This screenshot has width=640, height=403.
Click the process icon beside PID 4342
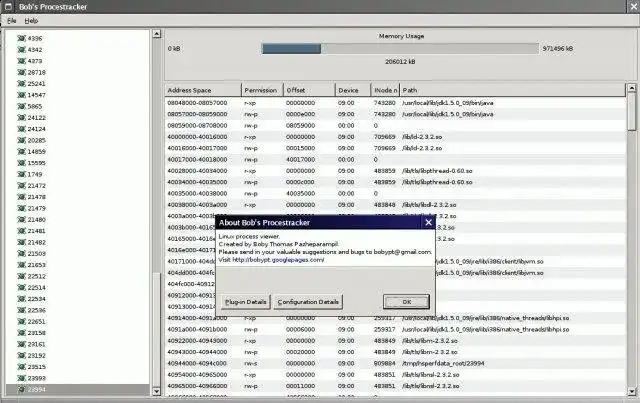pos(22,50)
